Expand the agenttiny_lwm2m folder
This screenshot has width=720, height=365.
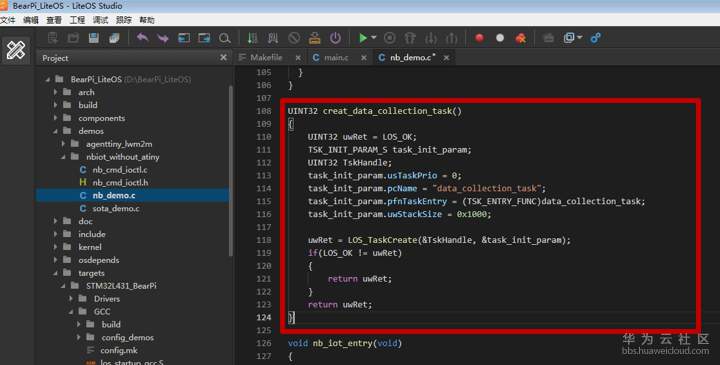pyautogui.click(x=63, y=144)
